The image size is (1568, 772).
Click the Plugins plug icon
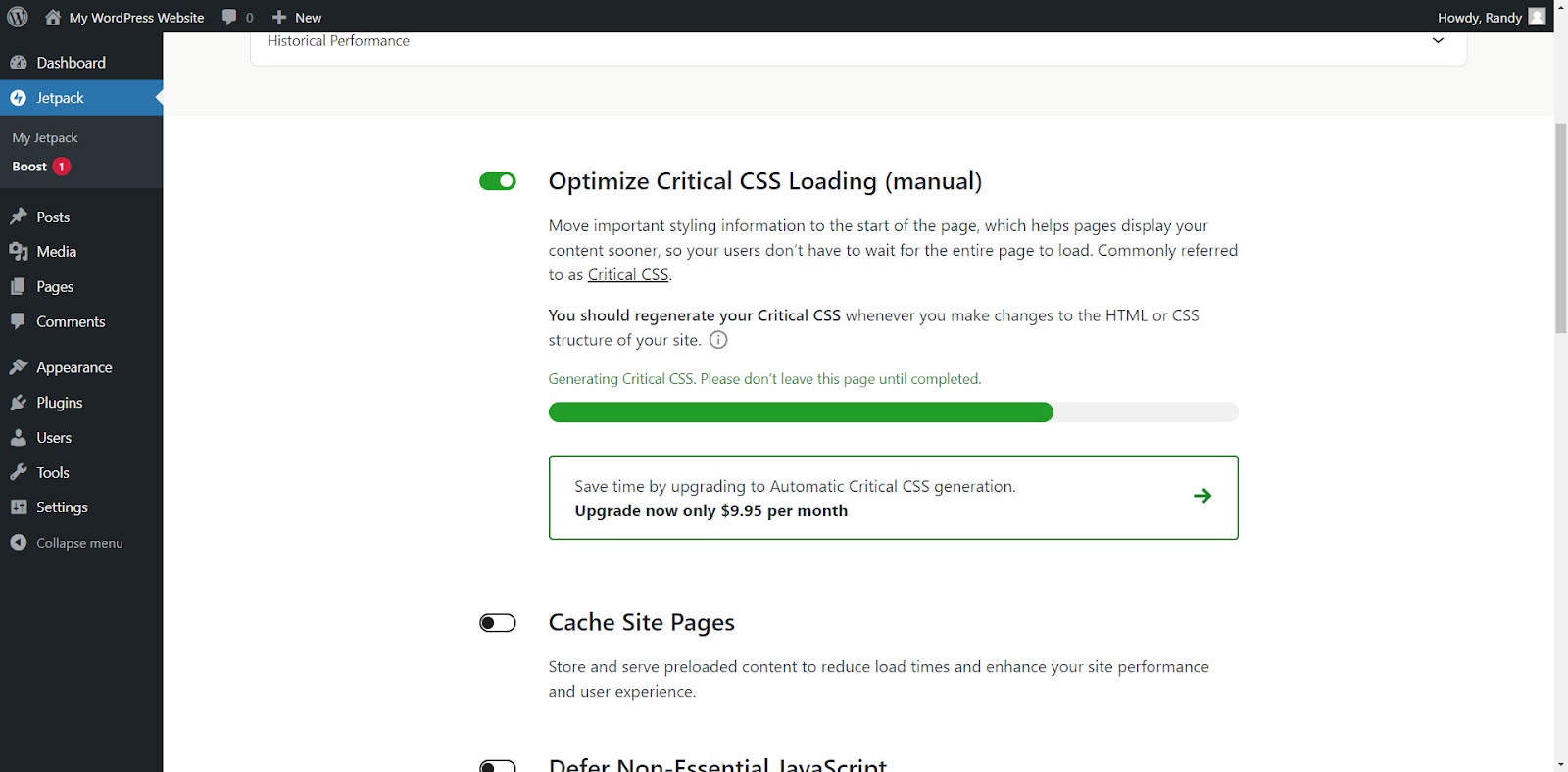point(19,403)
